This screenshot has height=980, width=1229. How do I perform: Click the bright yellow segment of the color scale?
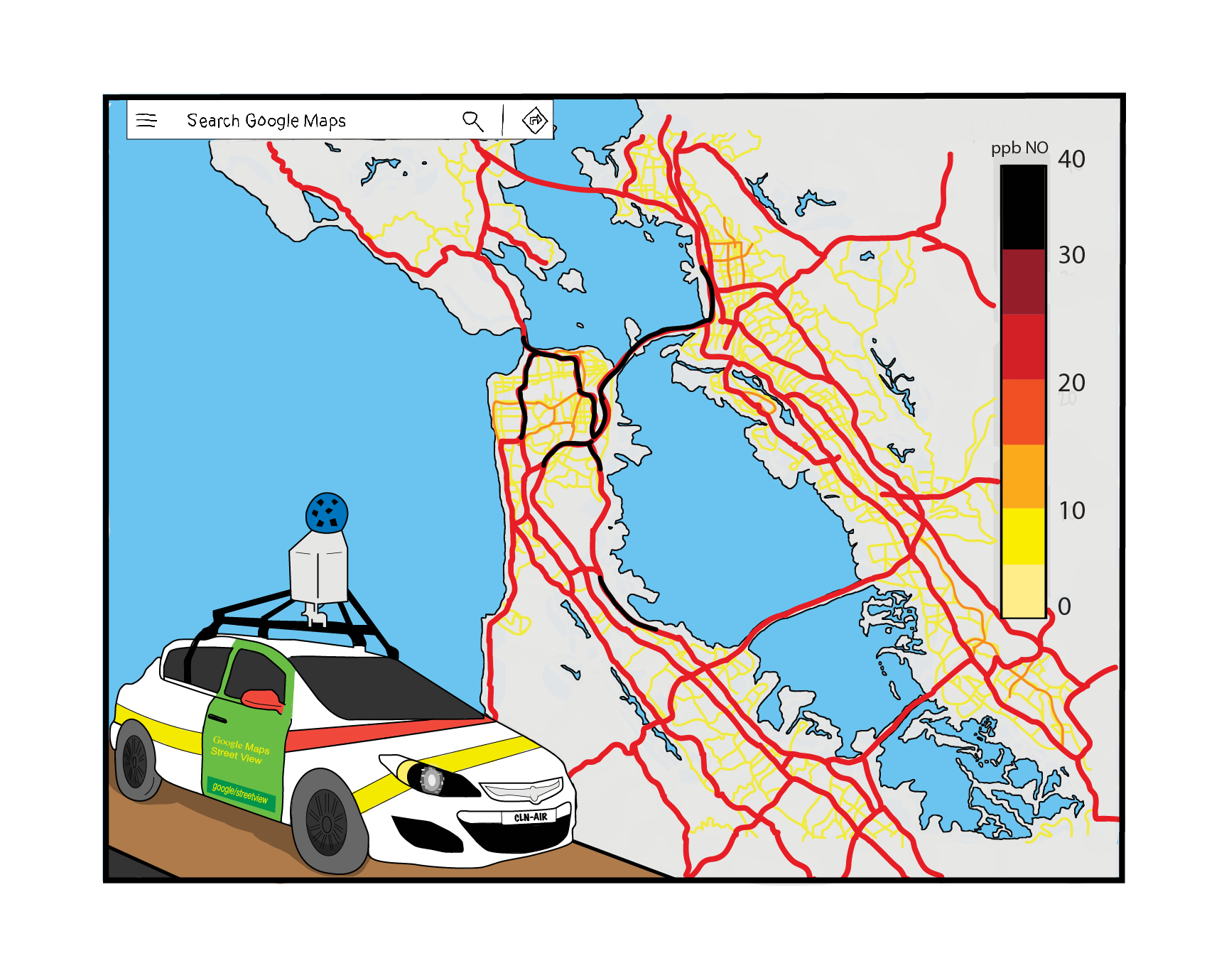(1024, 536)
